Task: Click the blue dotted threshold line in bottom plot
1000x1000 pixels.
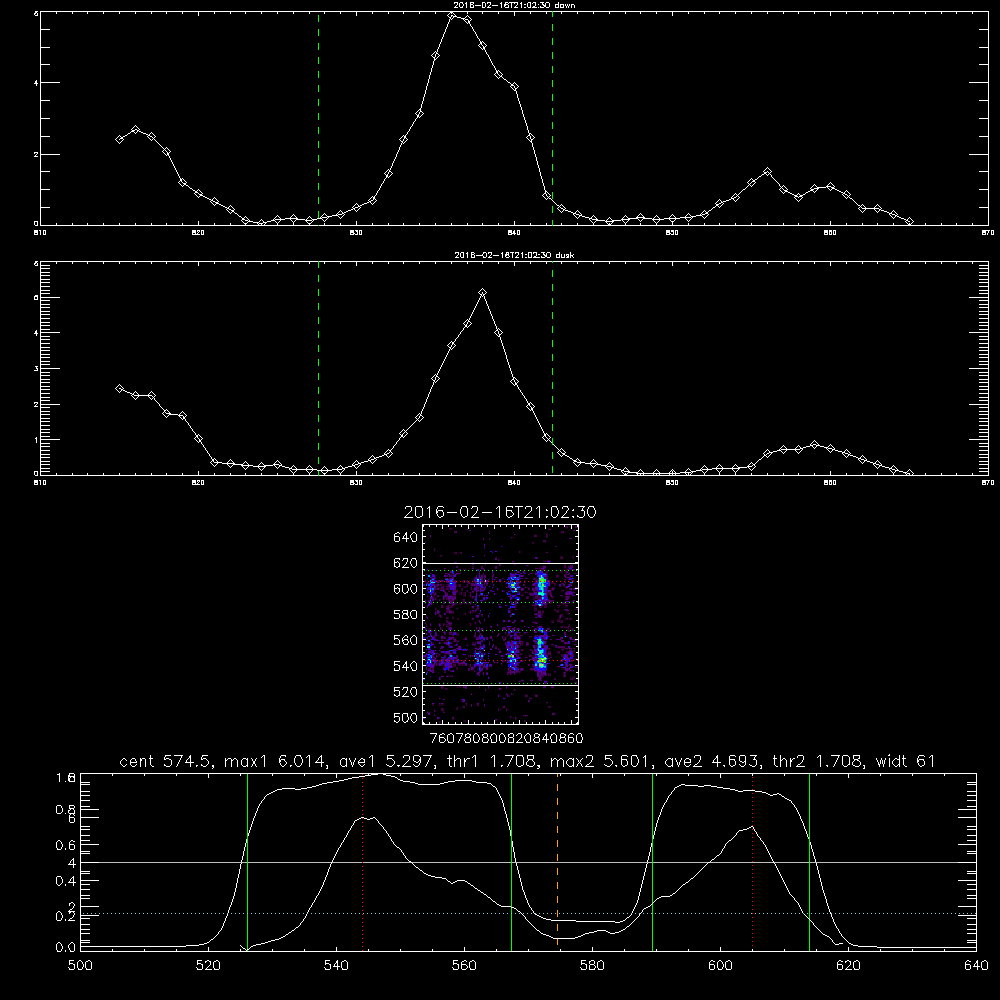Action: tap(528, 913)
